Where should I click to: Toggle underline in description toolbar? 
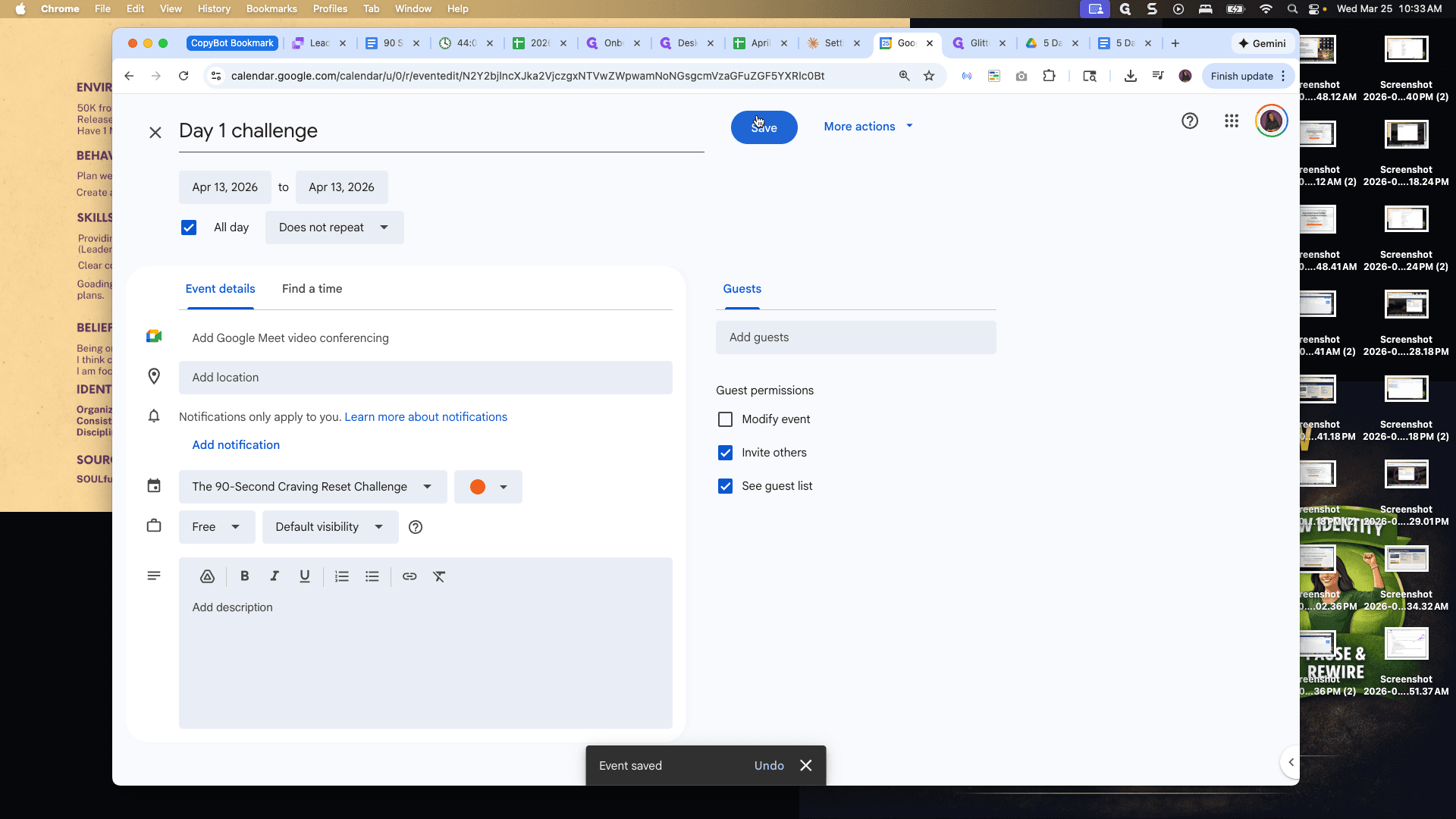pyautogui.click(x=305, y=576)
